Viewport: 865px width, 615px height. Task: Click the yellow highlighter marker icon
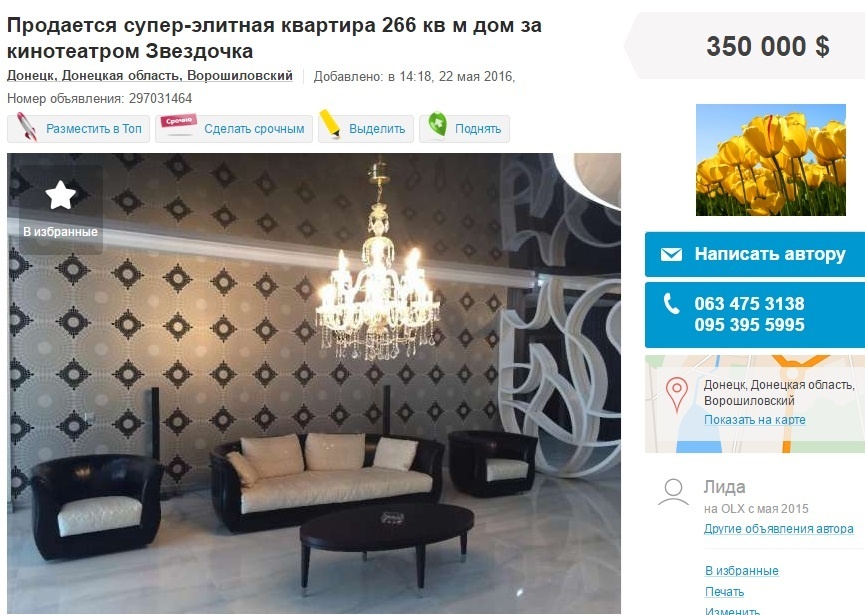point(330,124)
